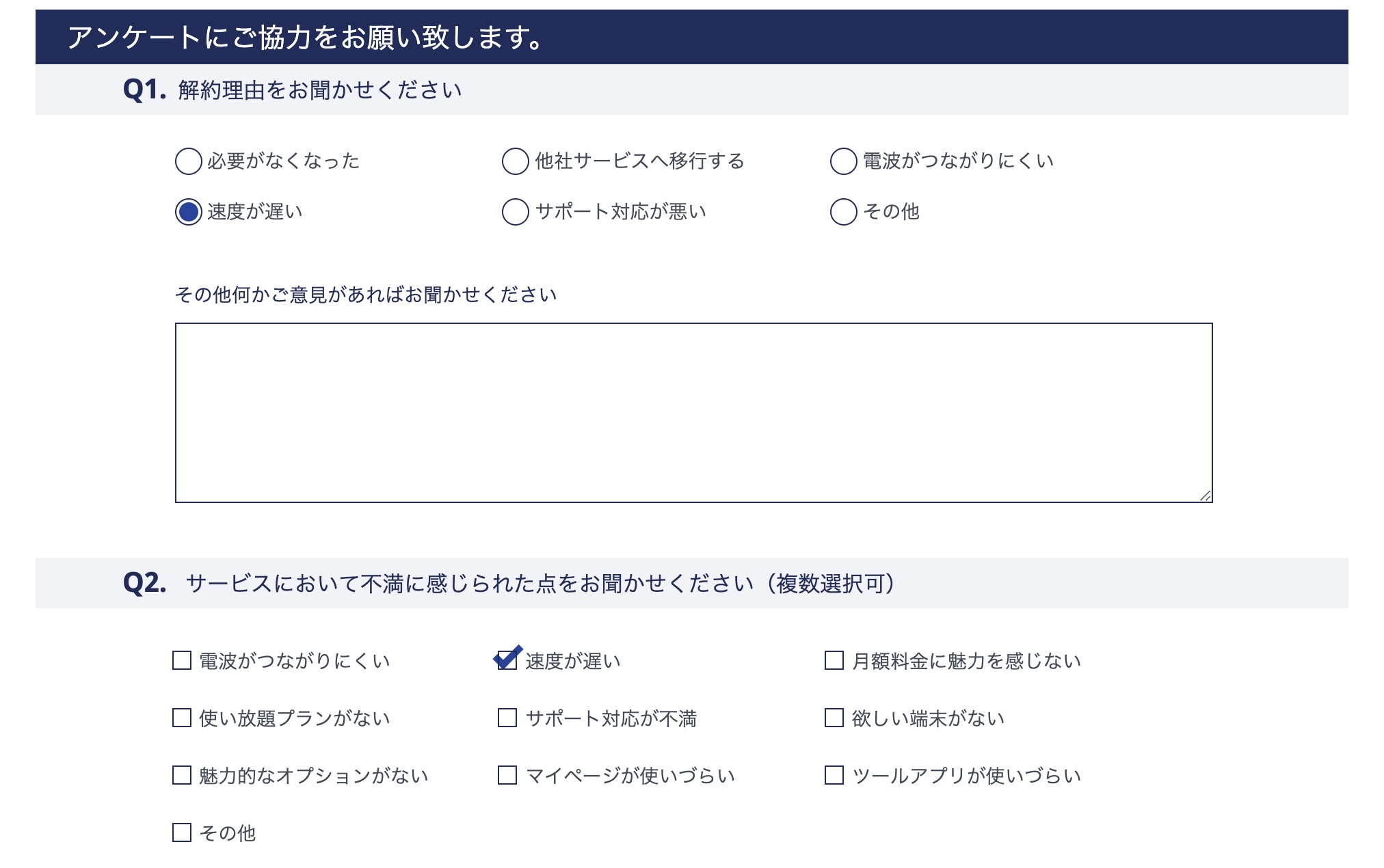Check the 使い放題プランがない box

(x=181, y=718)
